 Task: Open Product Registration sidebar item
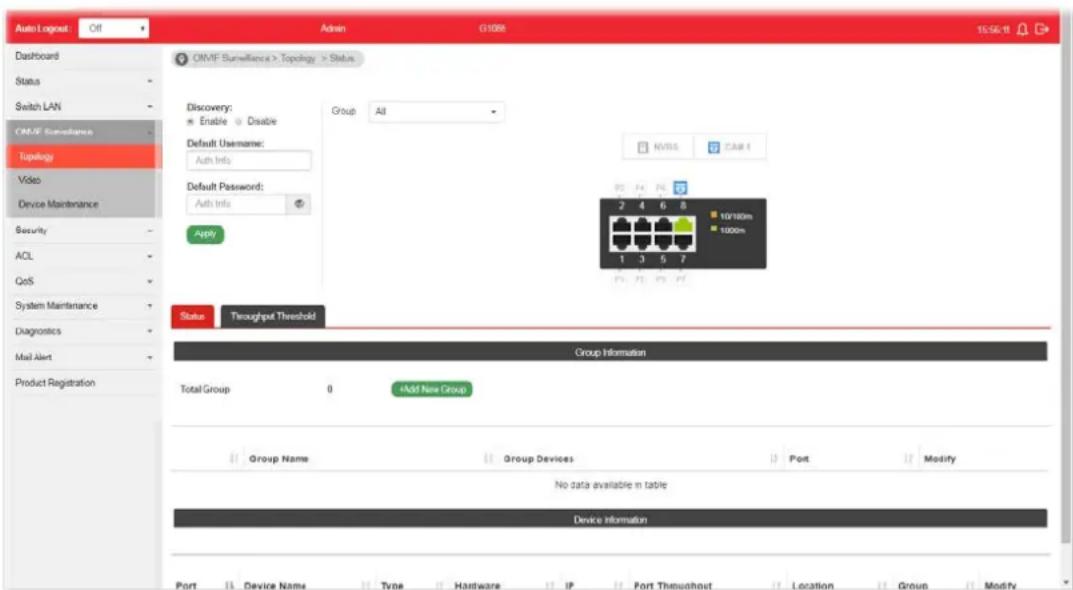tap(82, 383)
